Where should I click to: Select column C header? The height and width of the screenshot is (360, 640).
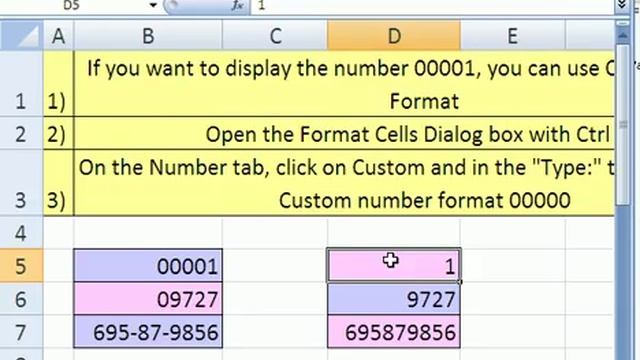275,36
